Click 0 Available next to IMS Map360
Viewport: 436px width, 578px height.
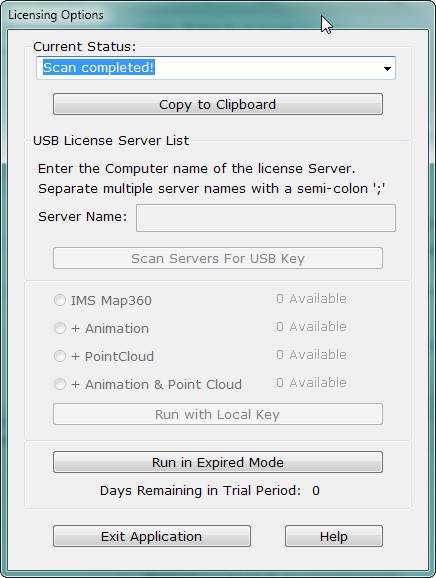pyautogui.click(x=311, y=299)
